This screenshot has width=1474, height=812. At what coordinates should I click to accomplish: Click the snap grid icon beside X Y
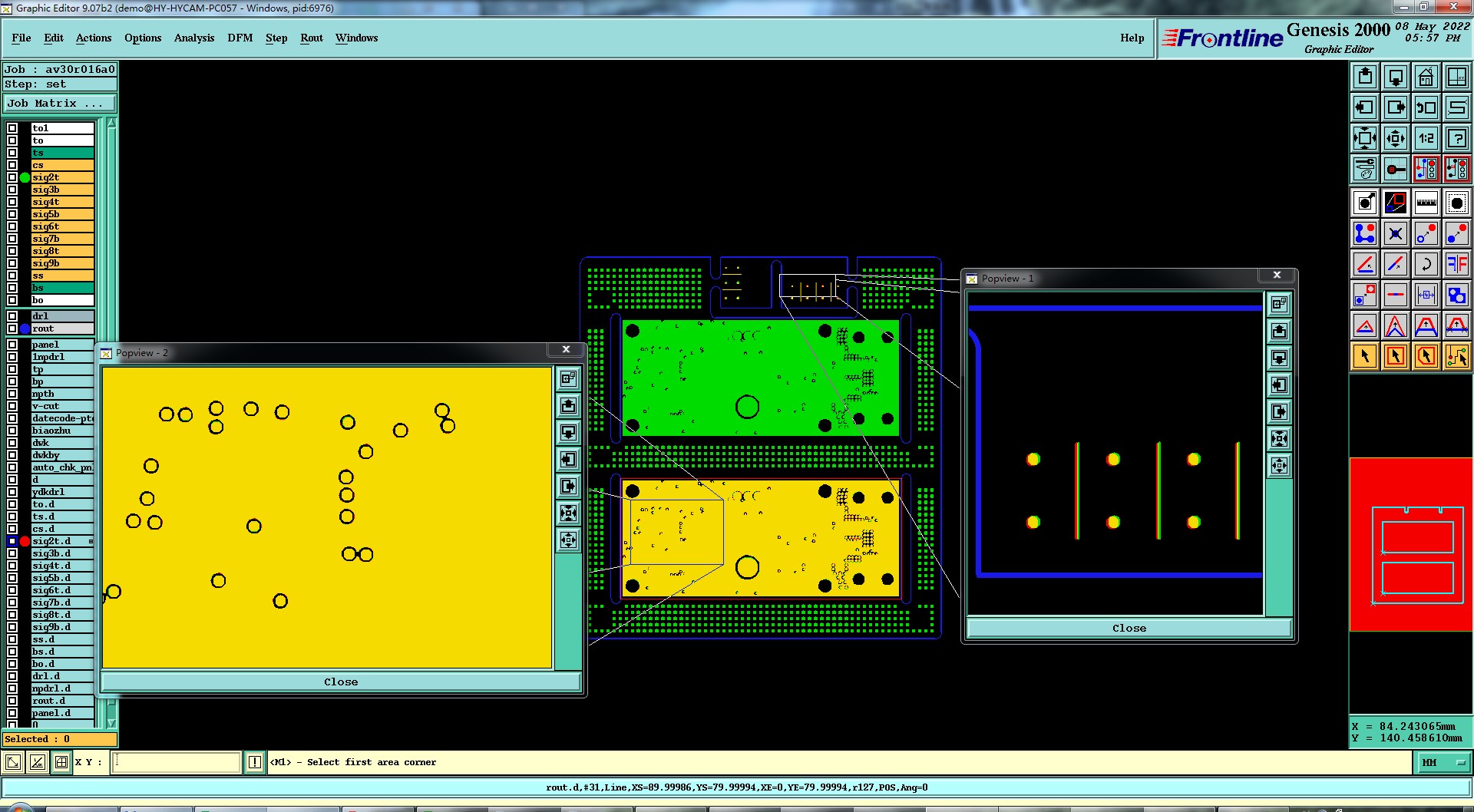tap(61, 762)
